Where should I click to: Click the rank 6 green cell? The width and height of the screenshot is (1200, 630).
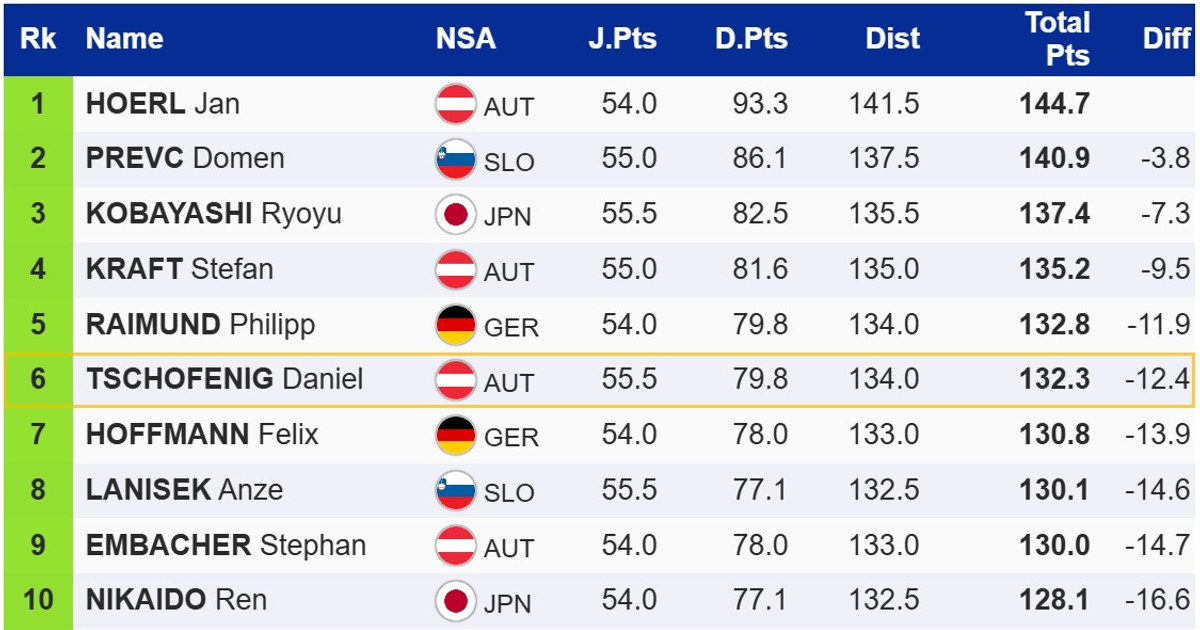(38, 380)
